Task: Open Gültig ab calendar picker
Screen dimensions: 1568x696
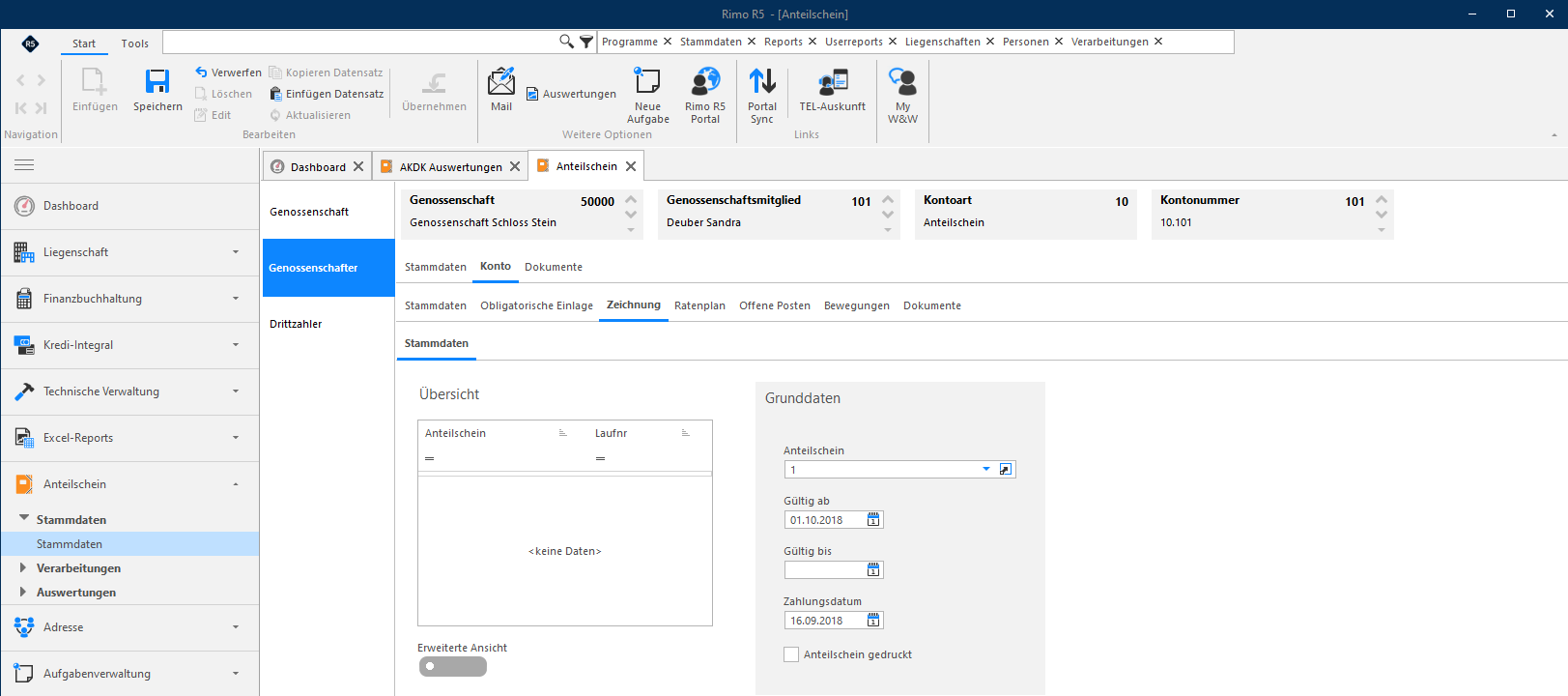Action: (x=873, y=520)
